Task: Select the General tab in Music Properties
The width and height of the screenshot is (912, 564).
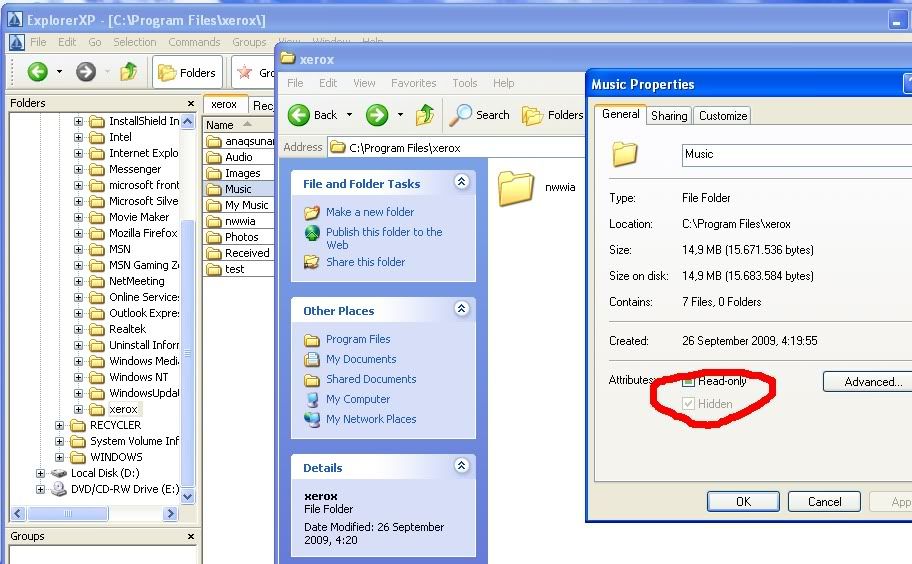Action: click(x=621, y=114)
